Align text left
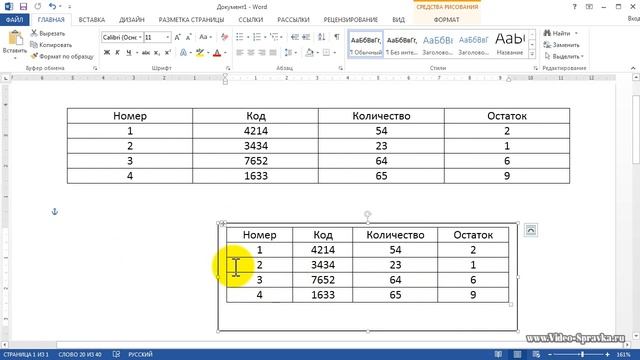640x360 pixels. tap(240, 53)
